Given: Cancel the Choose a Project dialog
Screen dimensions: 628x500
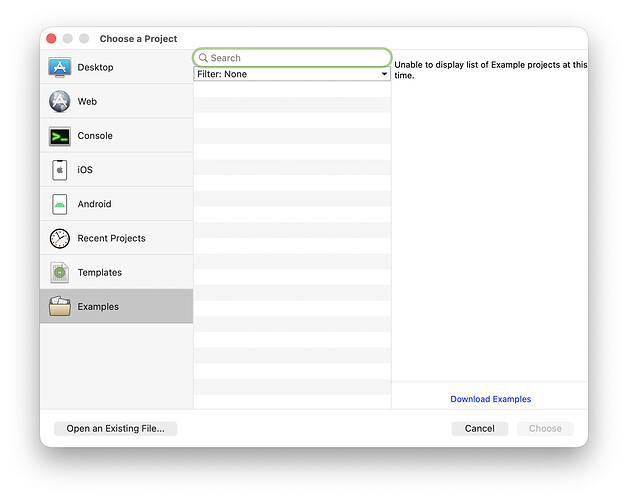Looking at the screenshot, I should tap(479, 428).
